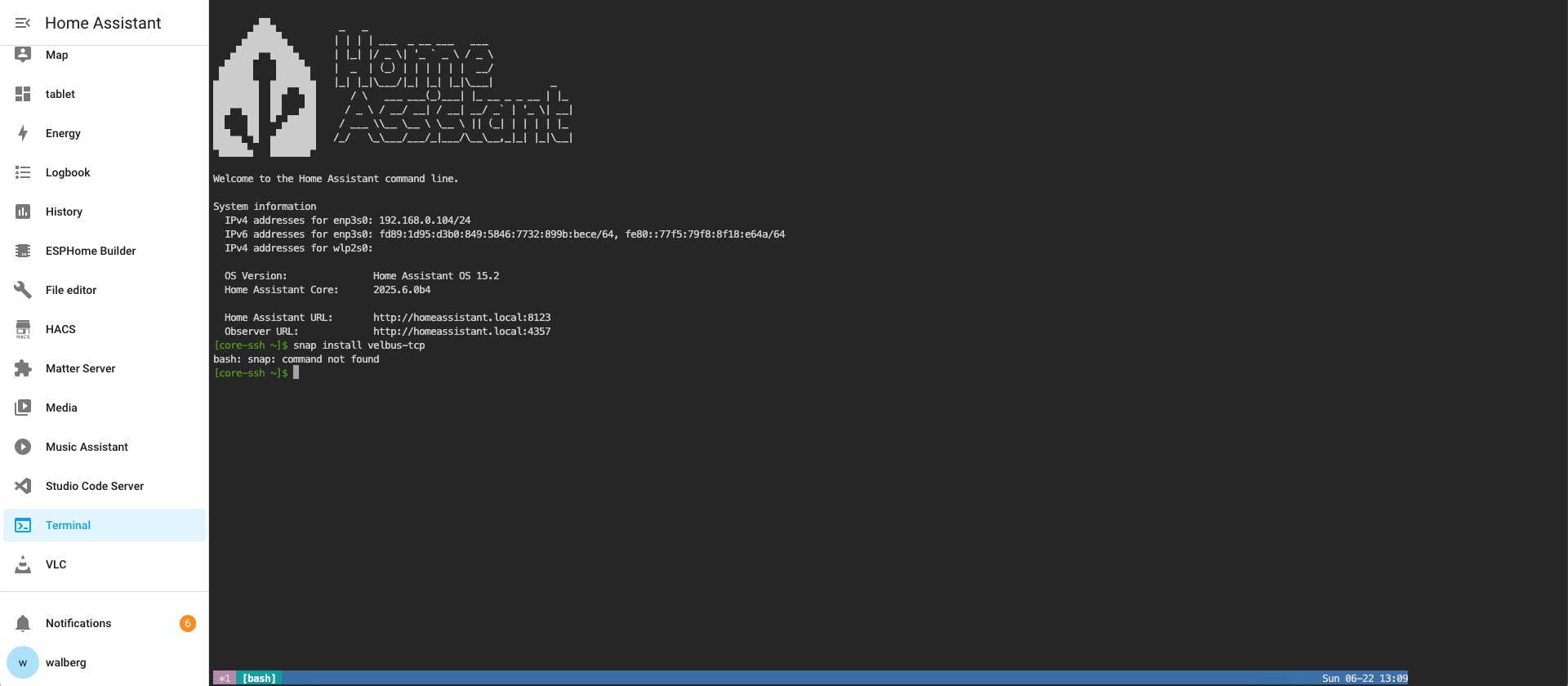Click the Home Assistant ASCII logo

(393, 87)
